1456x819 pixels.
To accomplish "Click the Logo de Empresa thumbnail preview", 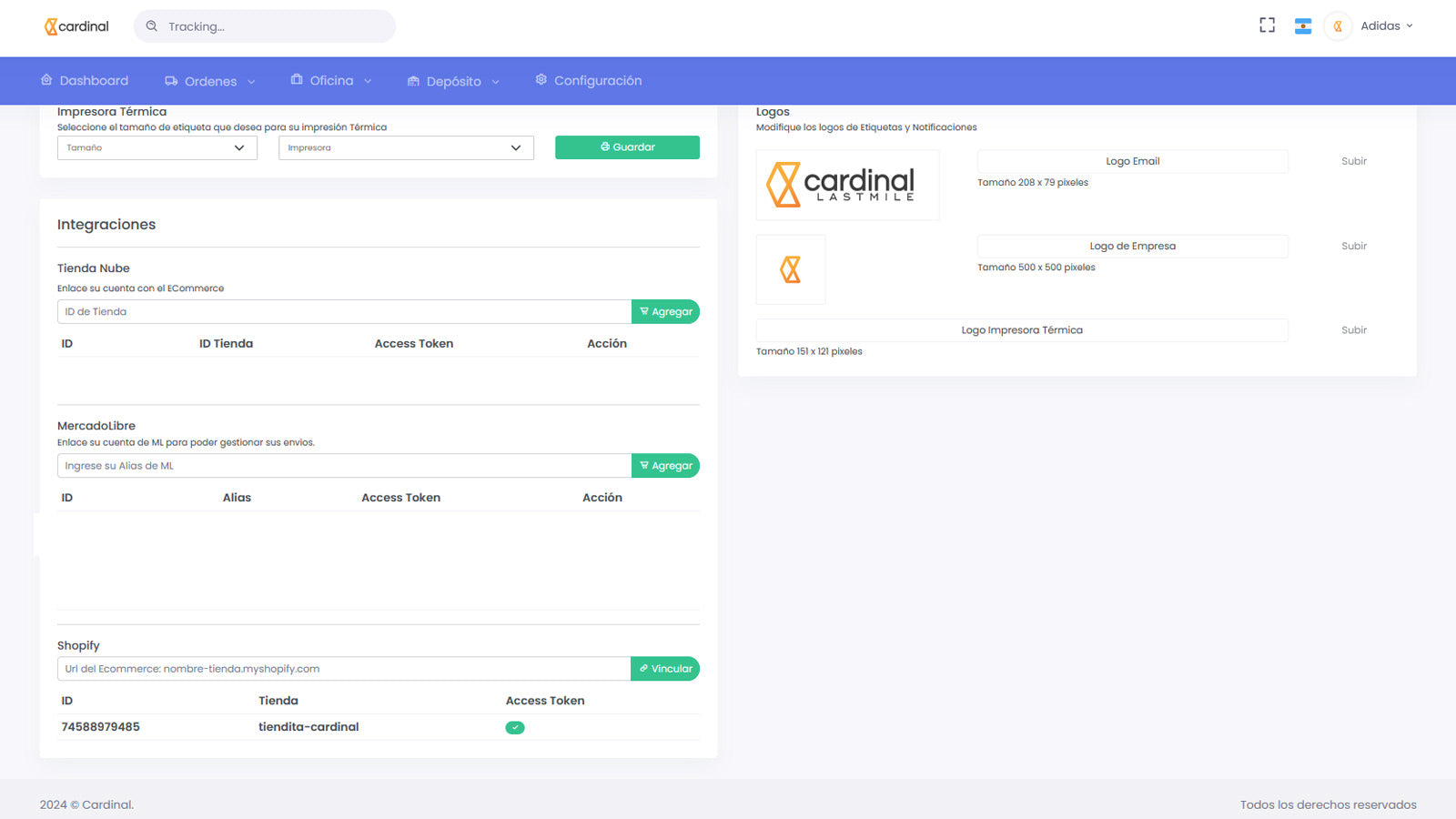I will 790,269.
